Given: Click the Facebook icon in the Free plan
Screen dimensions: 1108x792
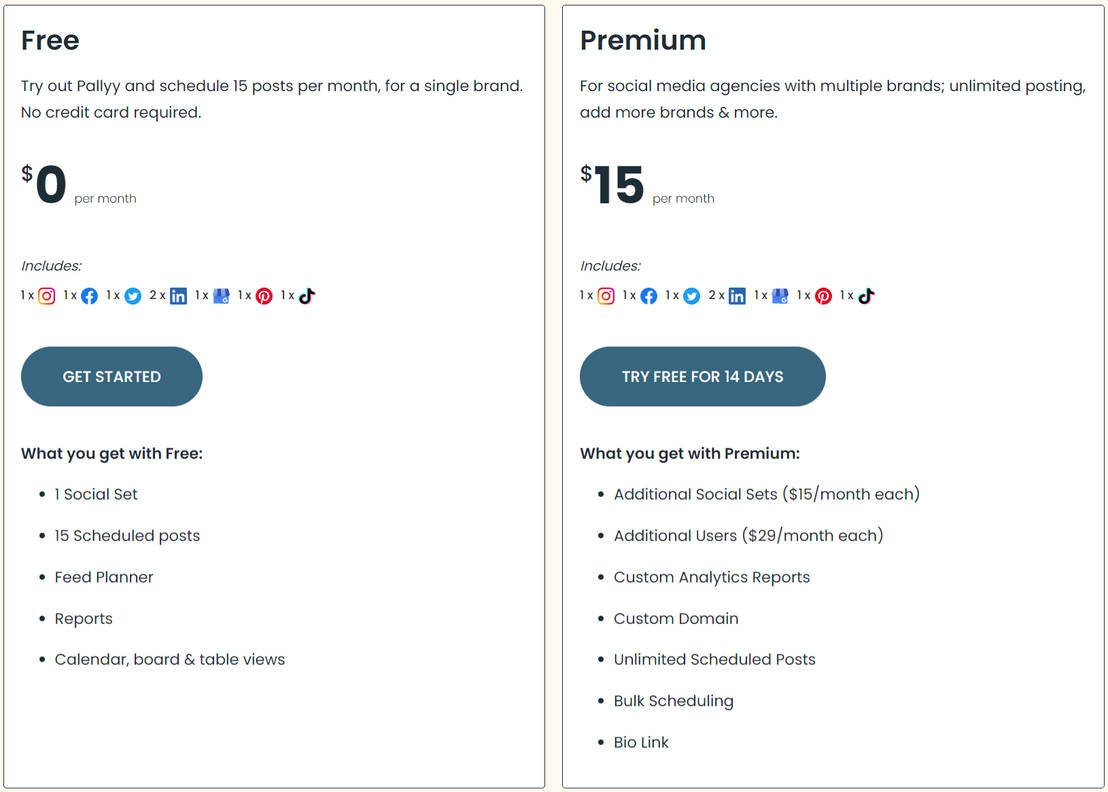Looking at the screenshot, I should pyautogui.click(x=89, y=295).
